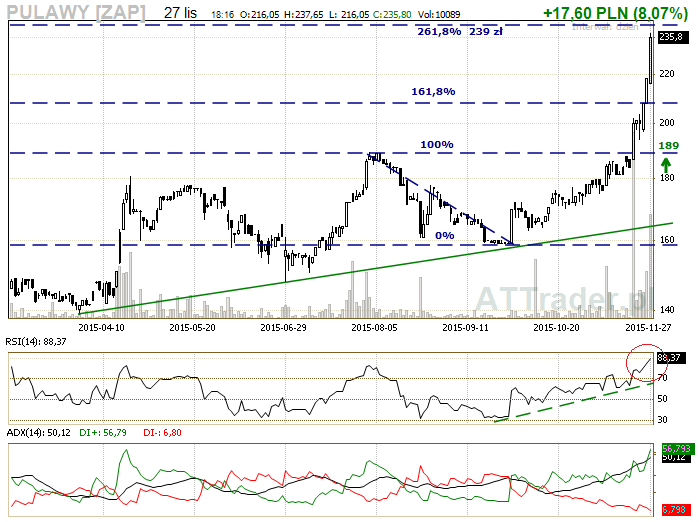Click the green up arrow below 189

(x=666, y=165)
